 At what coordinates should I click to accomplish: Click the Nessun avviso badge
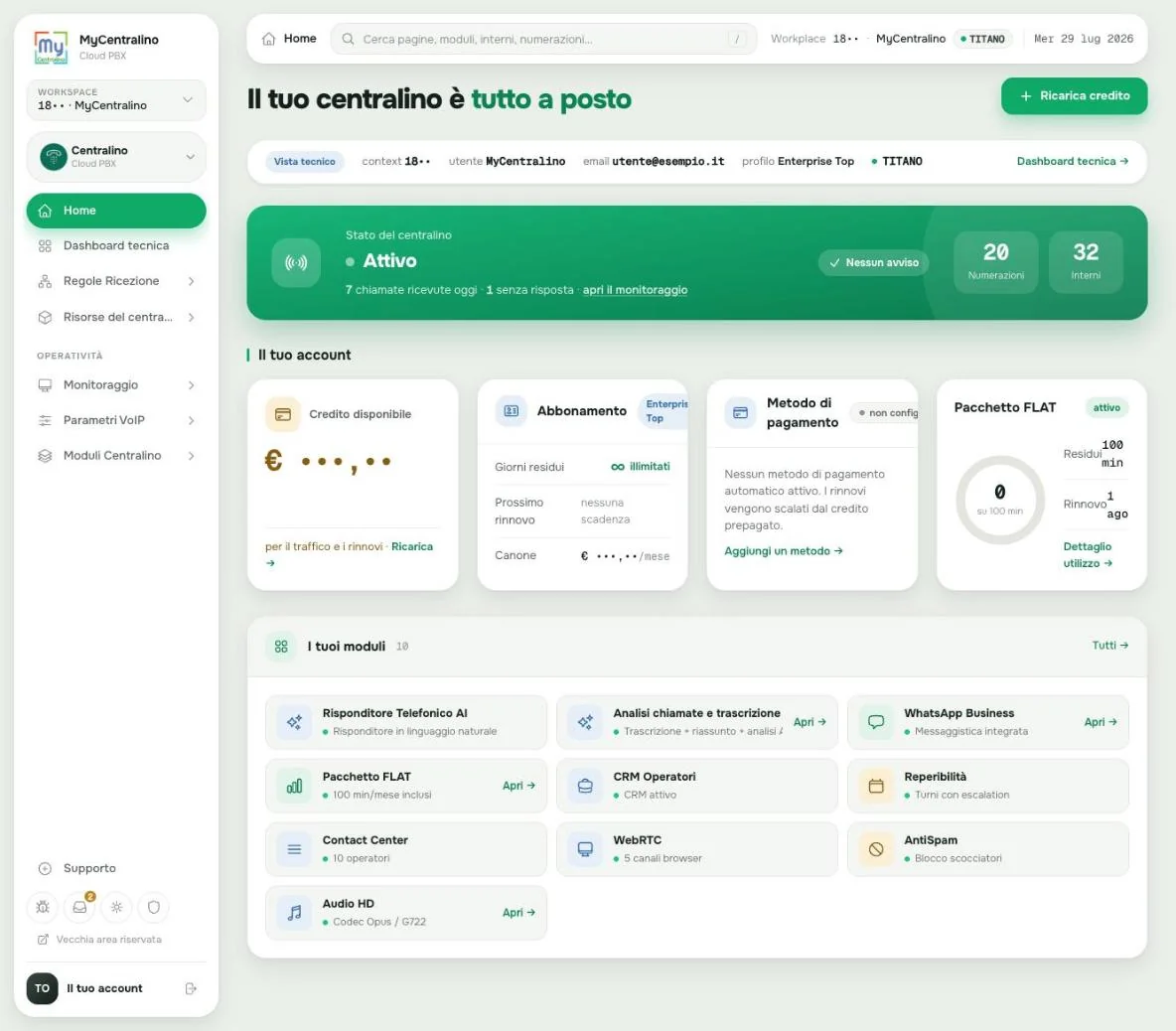[x=874, y=262]
